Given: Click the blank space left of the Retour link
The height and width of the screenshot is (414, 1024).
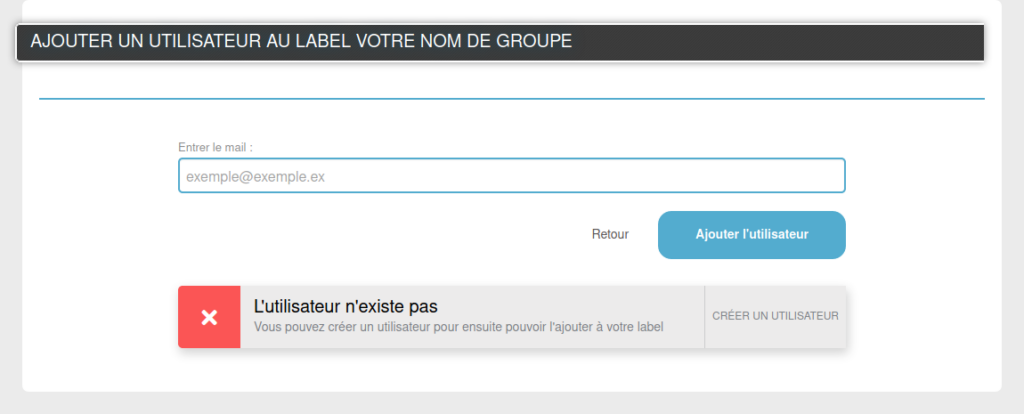Looking at the screenshot, I should click(379, 235).
